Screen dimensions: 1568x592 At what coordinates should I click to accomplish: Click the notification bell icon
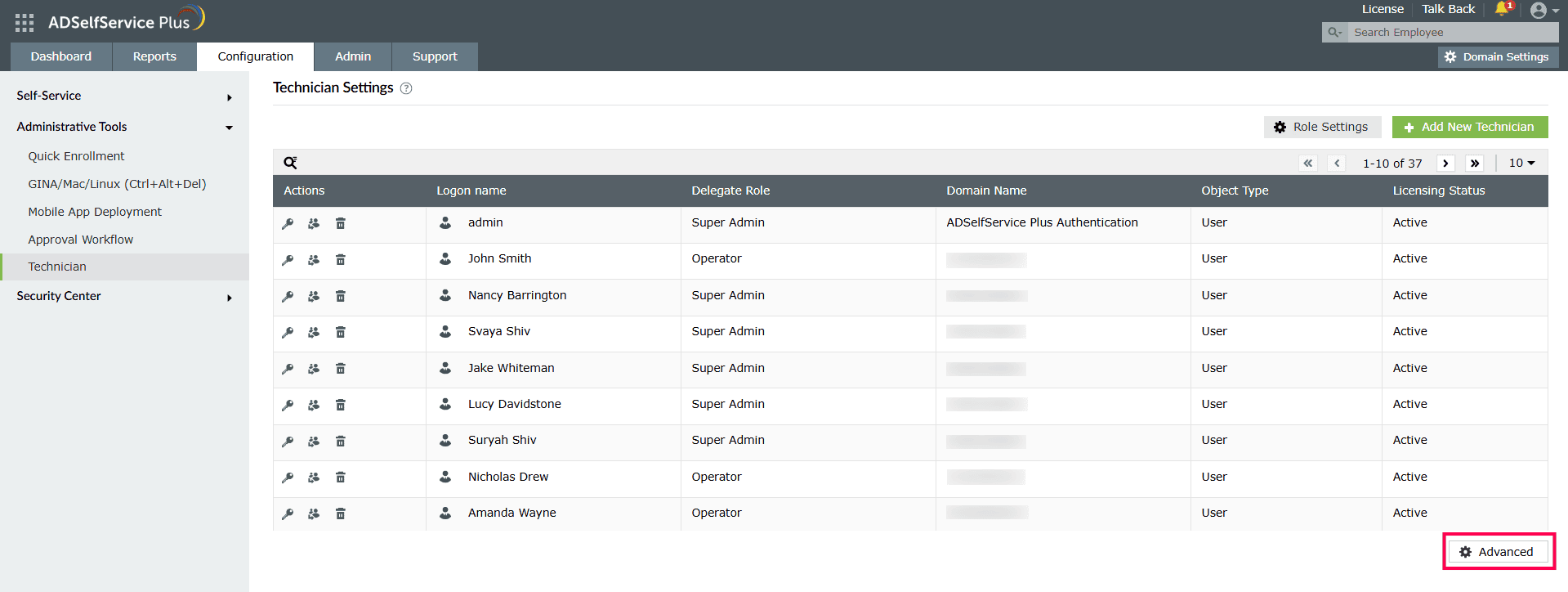click(1502, 9)
